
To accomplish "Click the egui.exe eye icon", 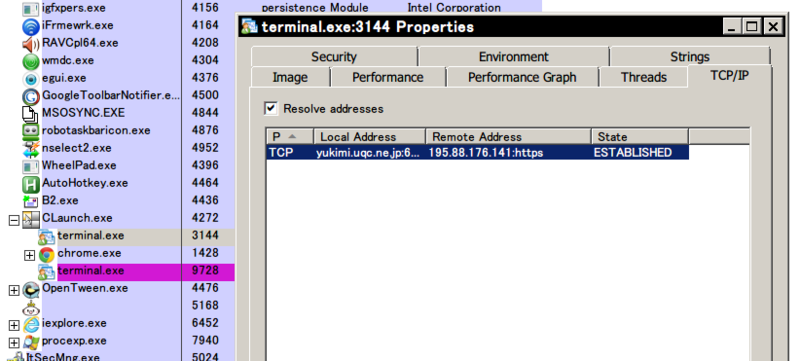I will click(31, 79).
